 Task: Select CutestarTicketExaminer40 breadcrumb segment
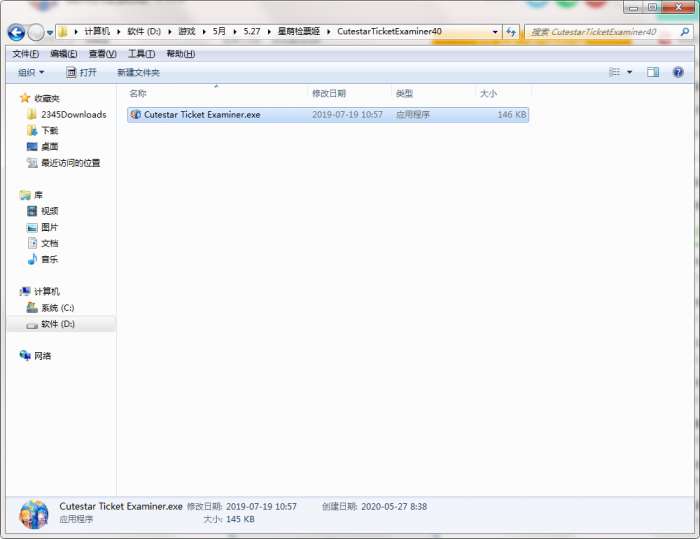click(x=389, y=31)
